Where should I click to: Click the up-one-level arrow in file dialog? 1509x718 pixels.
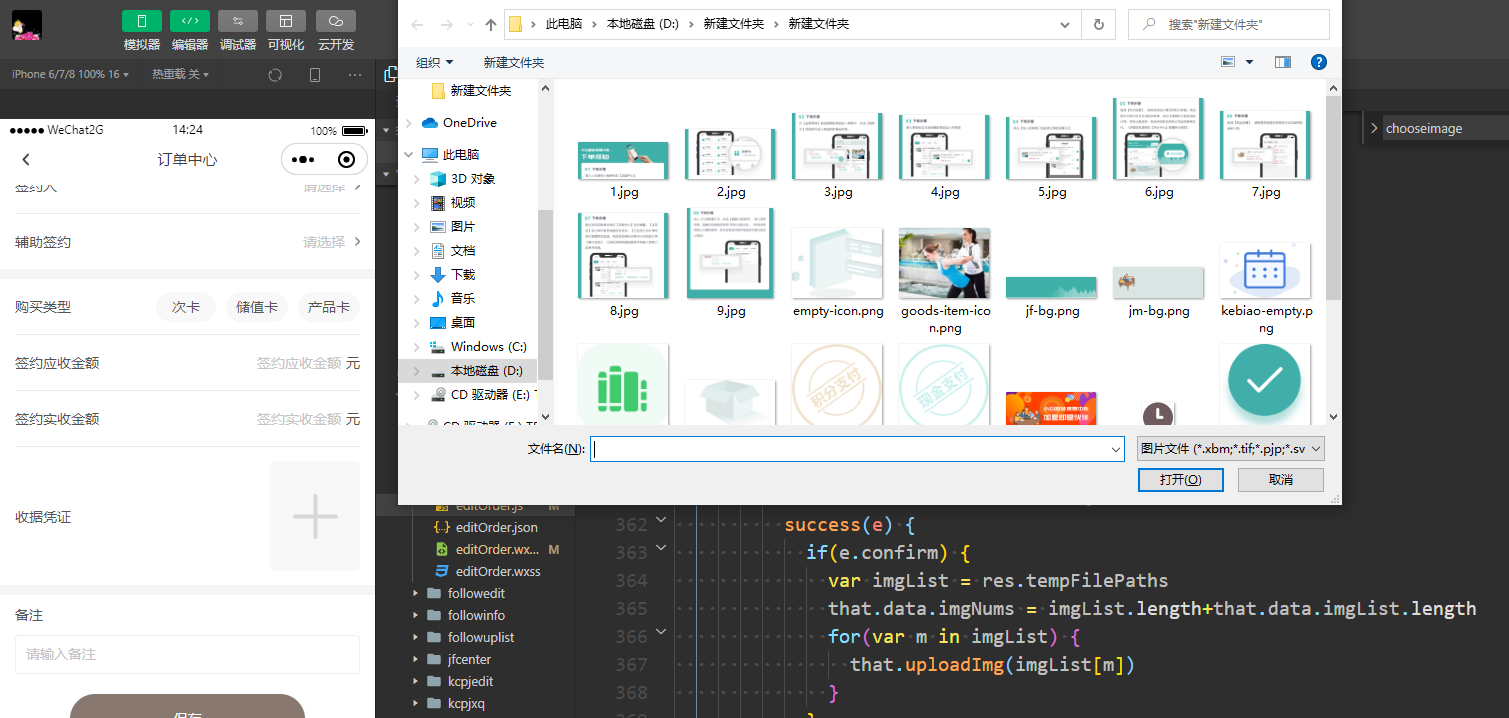(x=490, y=24)
